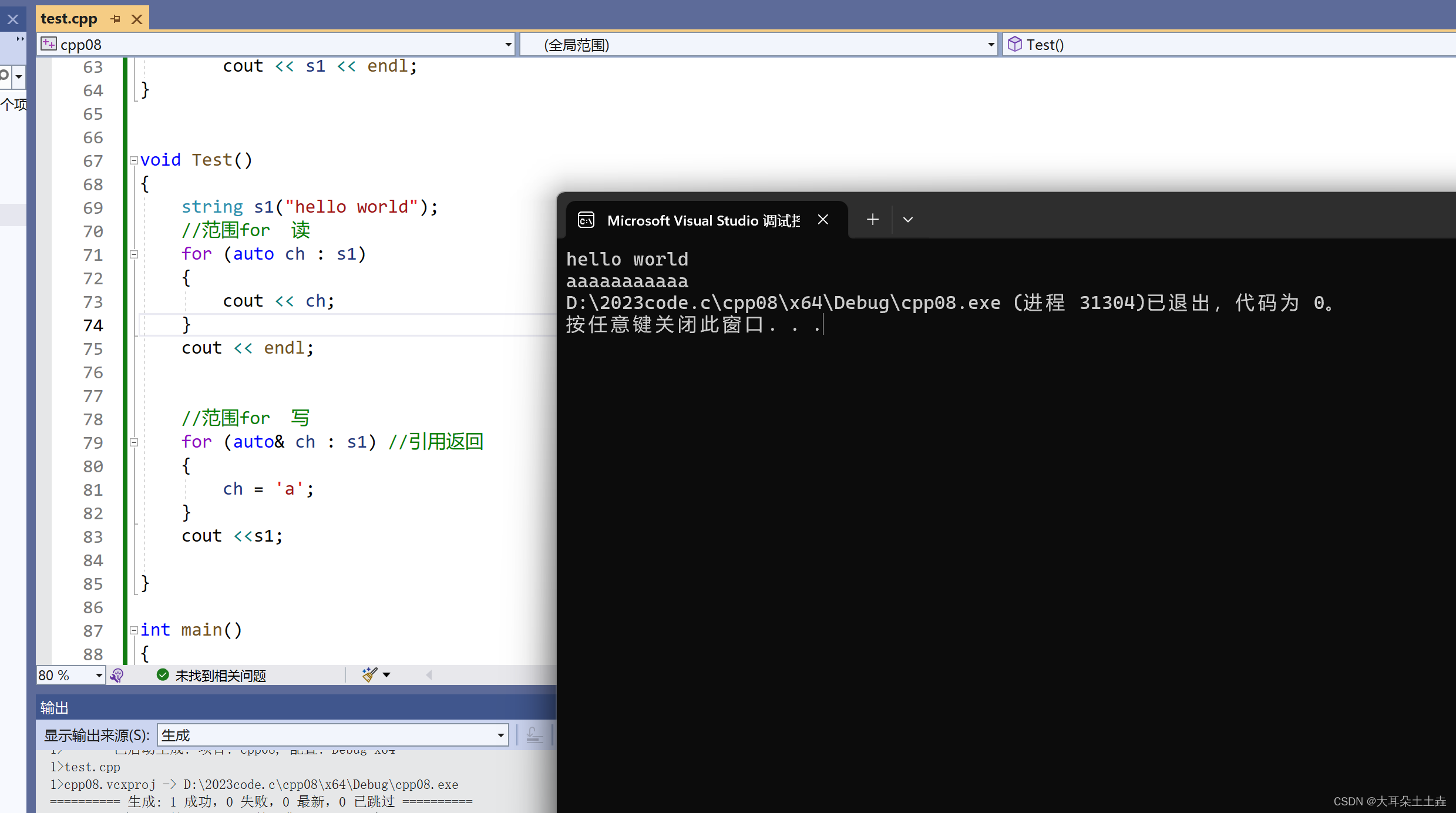This screenshot has width=1456, height=813.
Task: Close the left side panel with X
Action: (13, 19)
